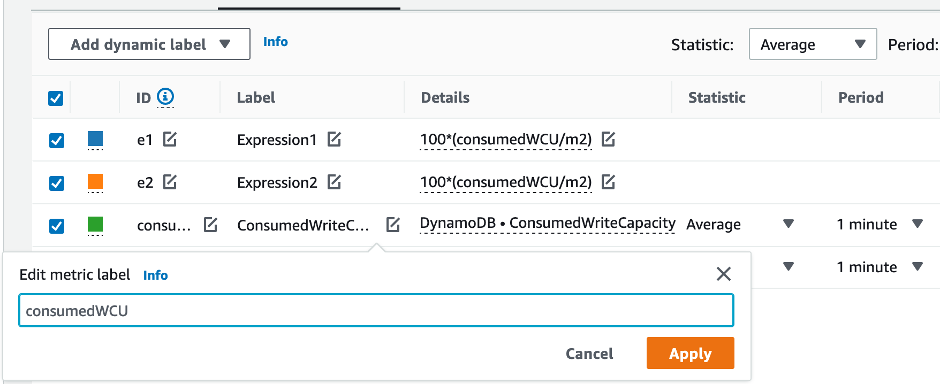Edit the consu... metric ID icon
Viewport: 941px width, 385px height.
pos(210,225)
